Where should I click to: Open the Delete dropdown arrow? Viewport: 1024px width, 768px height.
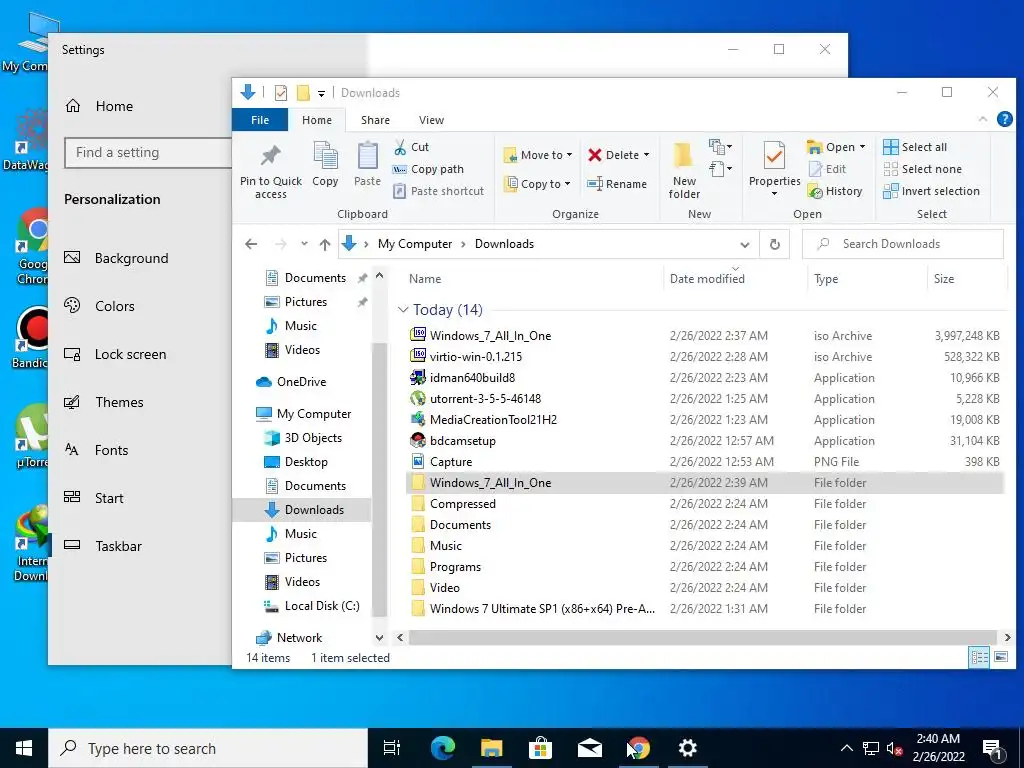point(647,155)
